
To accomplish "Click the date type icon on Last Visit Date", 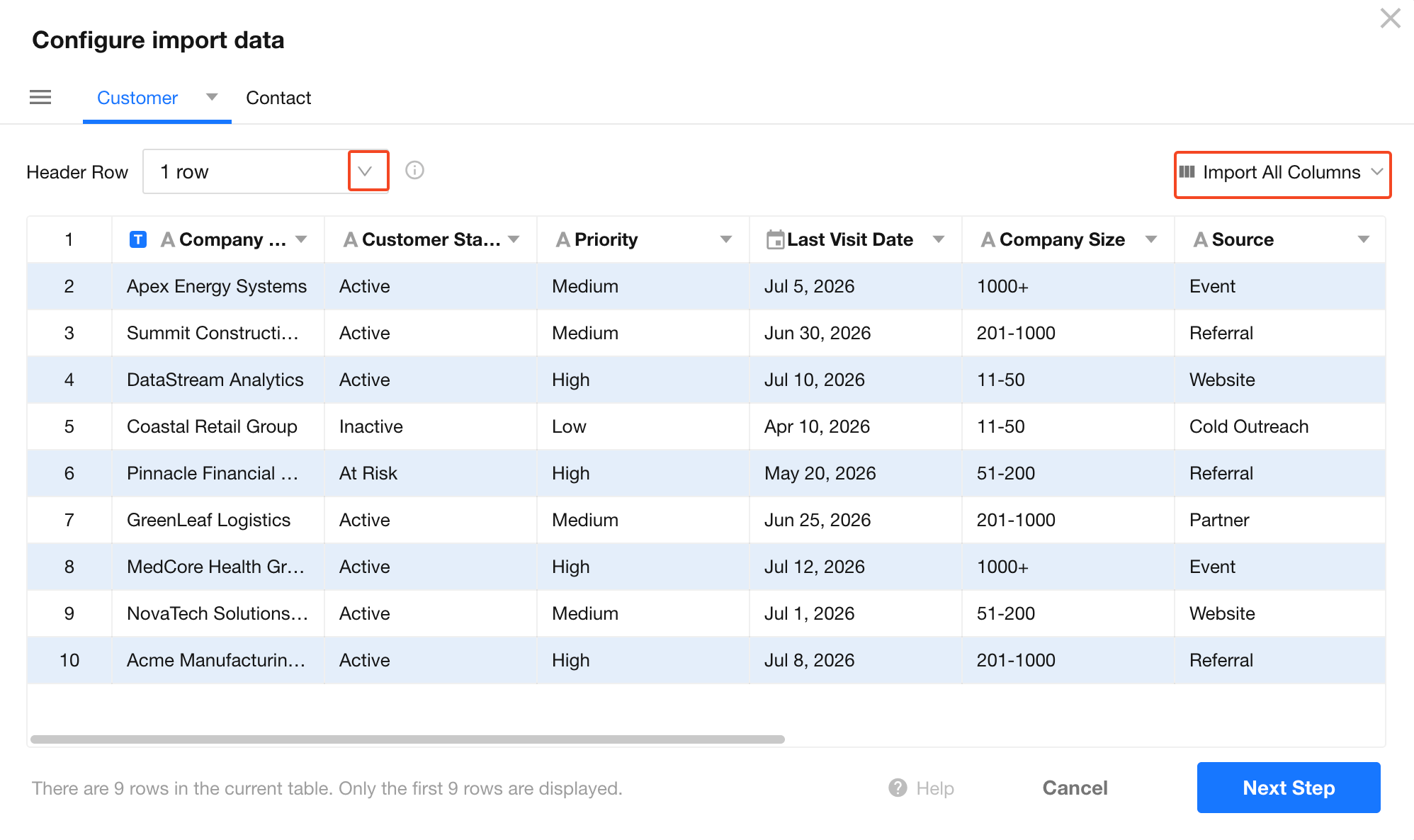I will (775, 239).
